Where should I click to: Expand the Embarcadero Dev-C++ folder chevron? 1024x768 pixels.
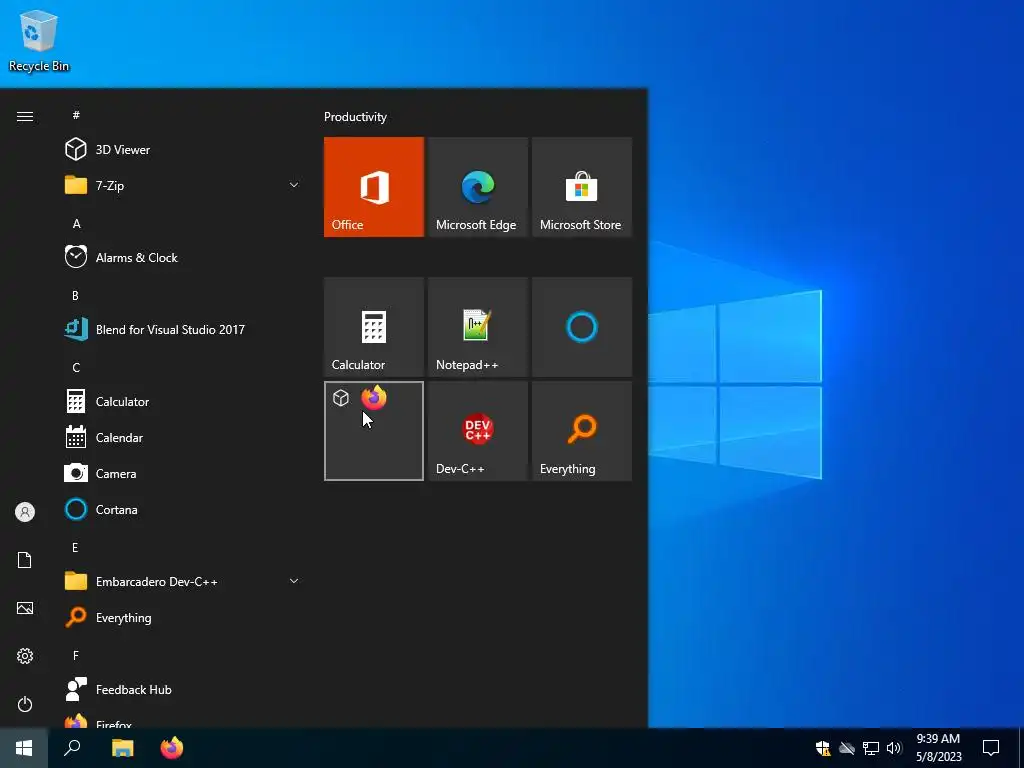(x=294, y=581)
